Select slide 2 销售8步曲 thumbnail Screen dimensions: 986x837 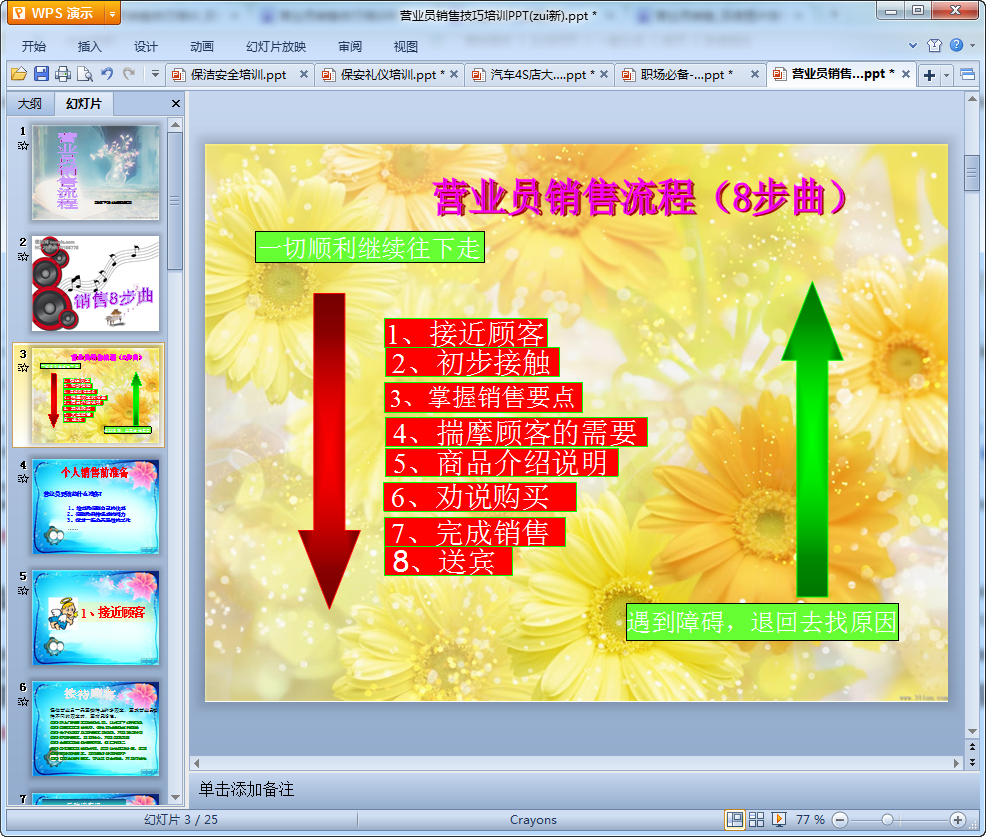96,284
